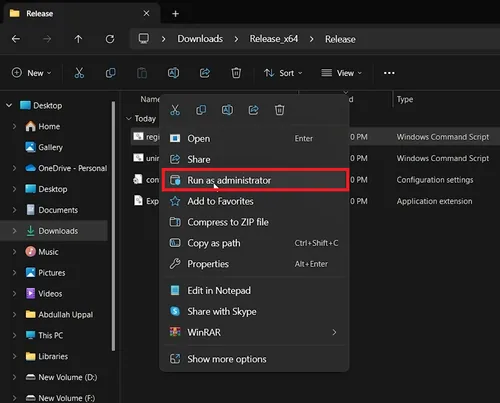The height and width of the screenshot is (403, 500).
Task: Expand the This PC tree node
Action: click(x=14, y=335)
